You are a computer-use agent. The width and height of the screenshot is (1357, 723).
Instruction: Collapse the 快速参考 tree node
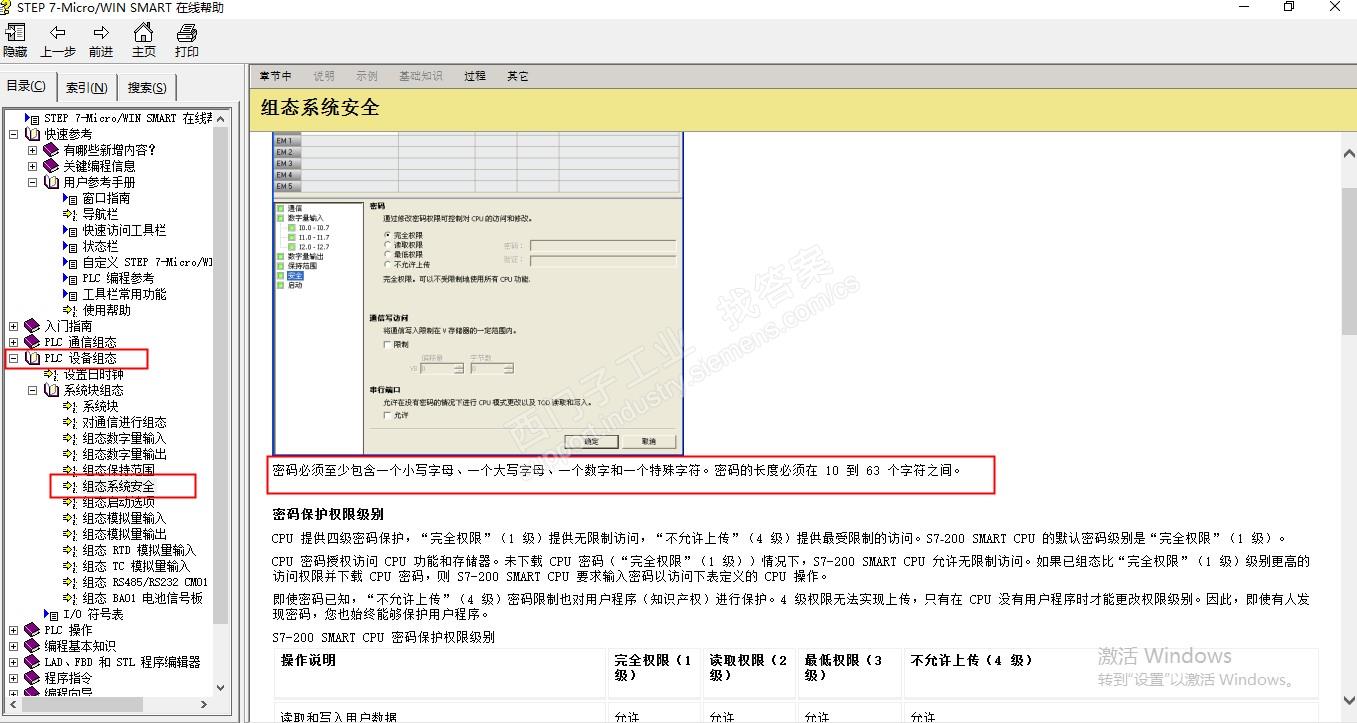(x=13, y=134)
